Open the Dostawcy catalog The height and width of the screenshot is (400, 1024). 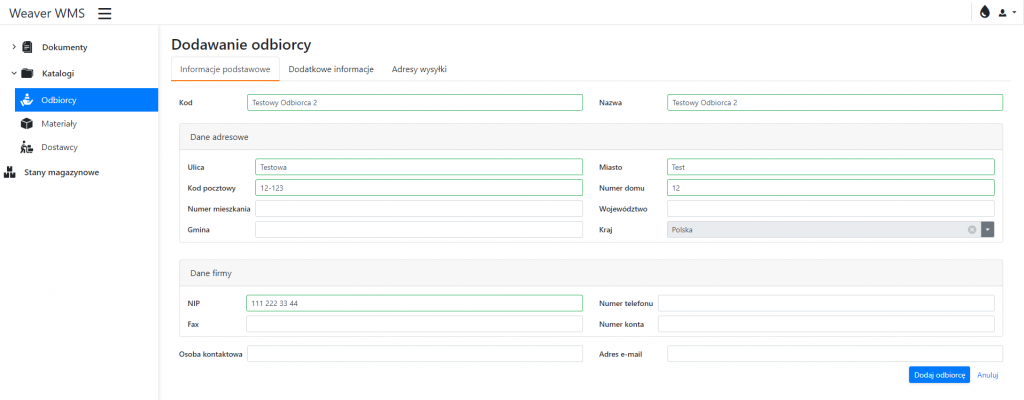(x=59, y=147)
